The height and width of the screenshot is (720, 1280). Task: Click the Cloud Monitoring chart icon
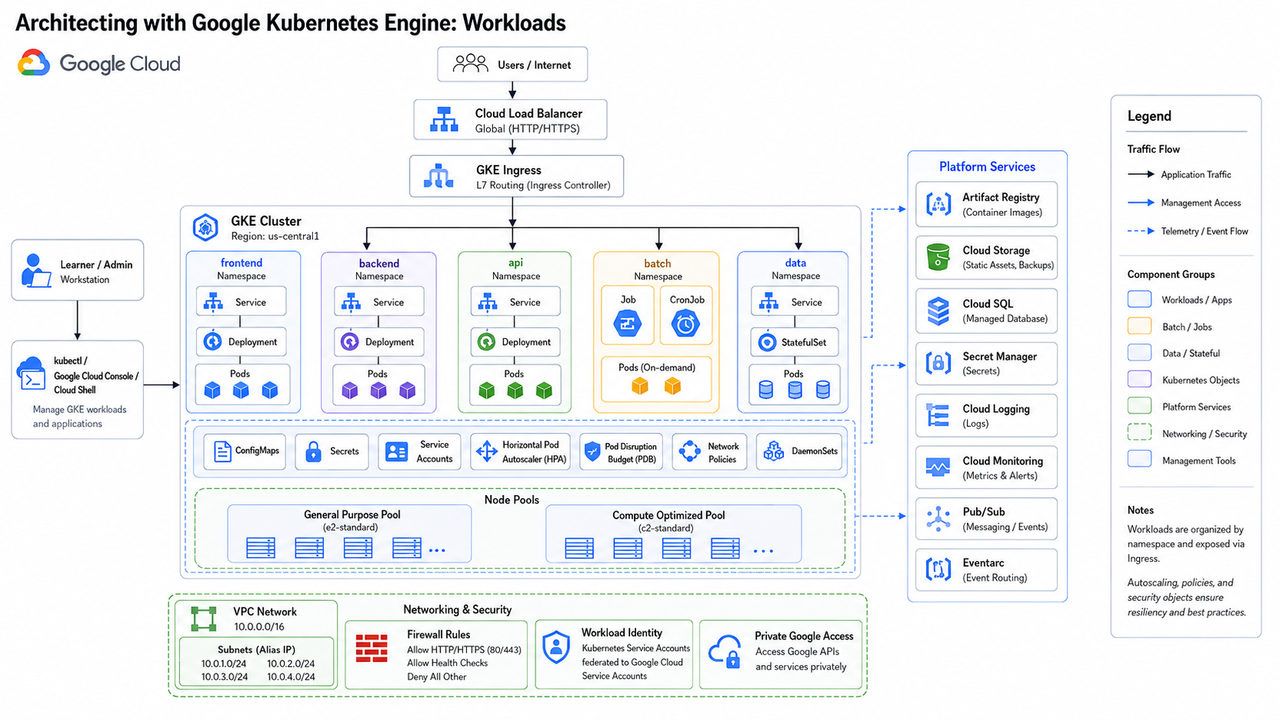938,468
